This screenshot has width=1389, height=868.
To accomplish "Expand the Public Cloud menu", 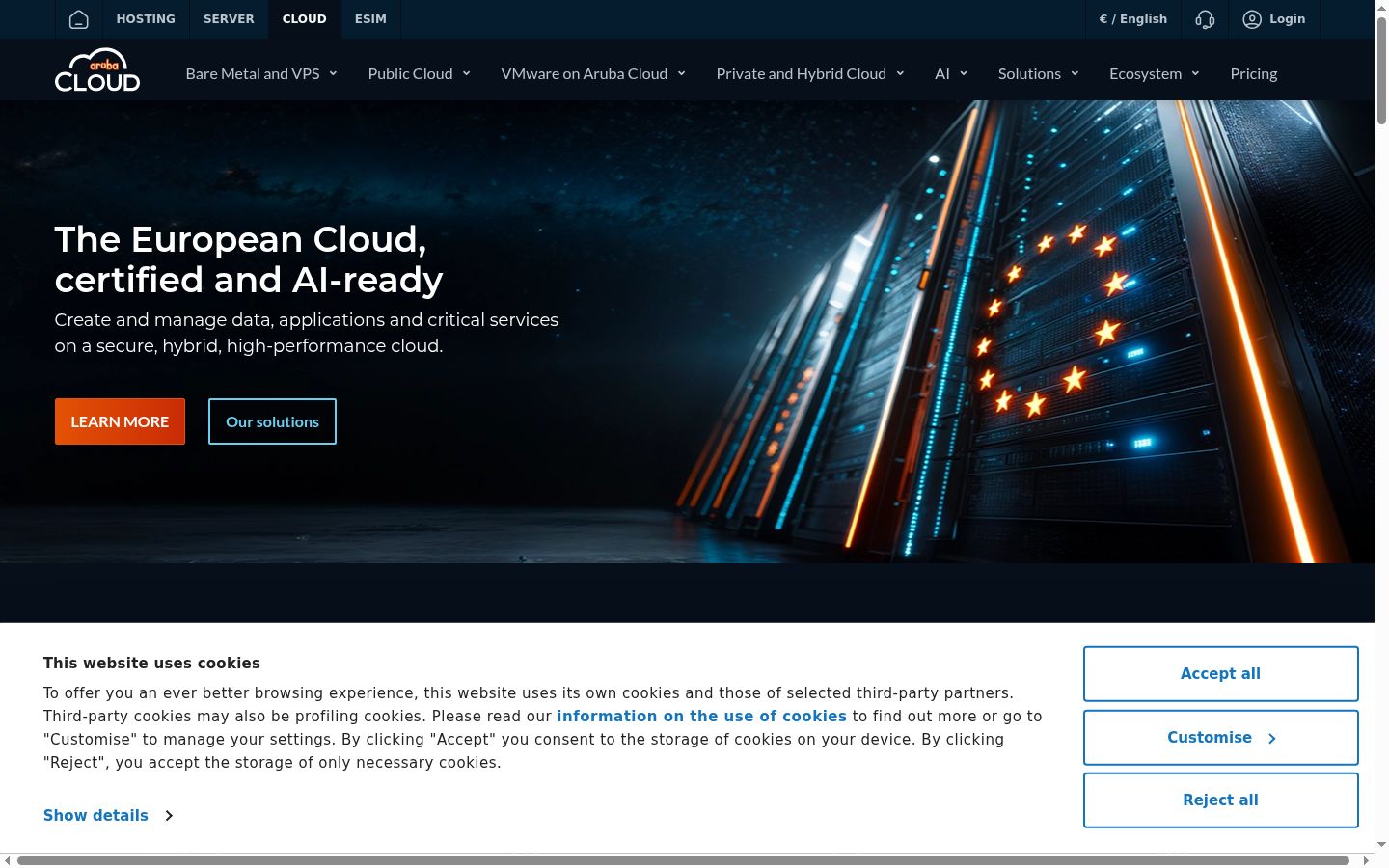I will tap(420, 73).
